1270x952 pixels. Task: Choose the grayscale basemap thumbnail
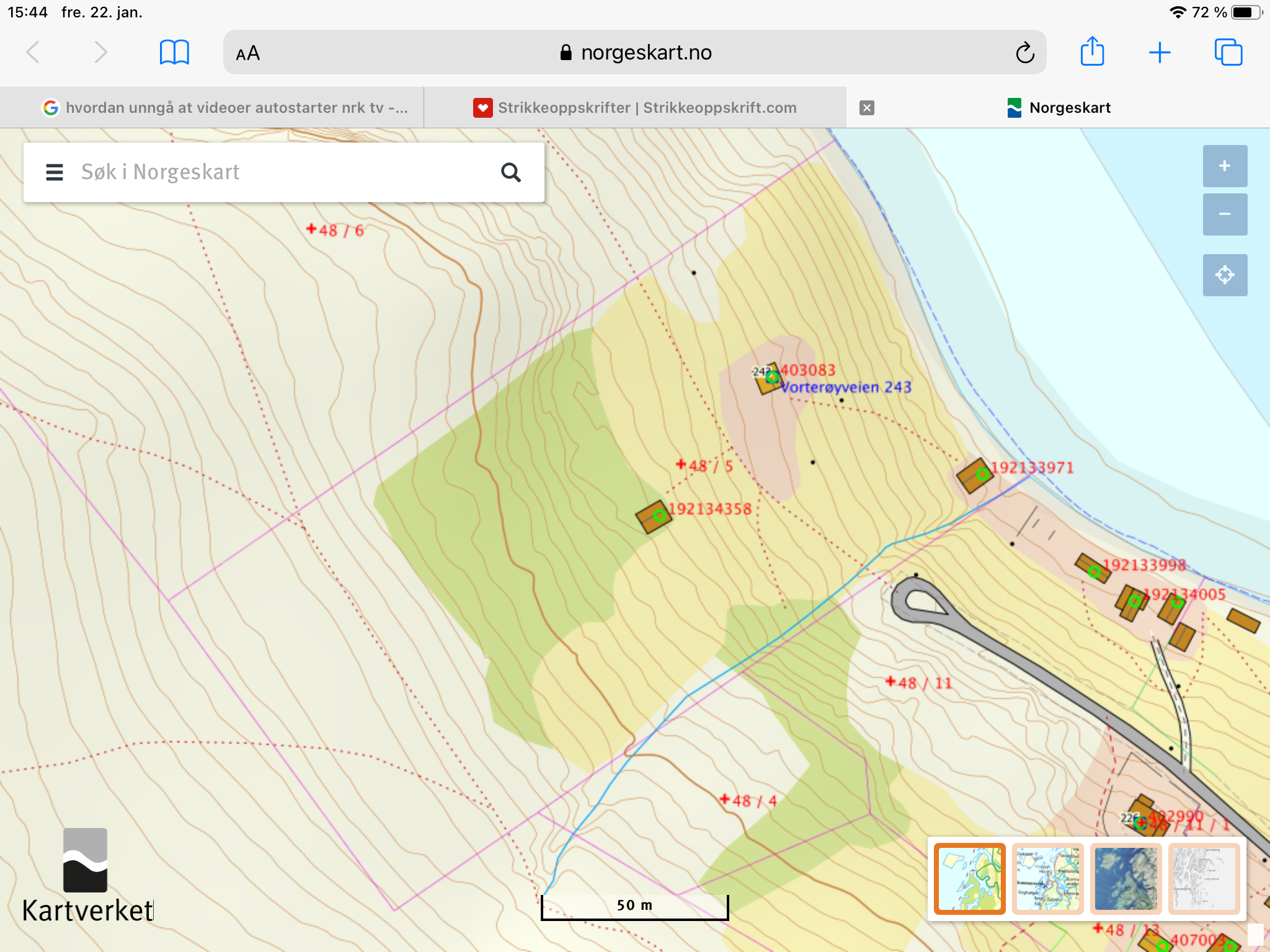(x=1203, y=878)
